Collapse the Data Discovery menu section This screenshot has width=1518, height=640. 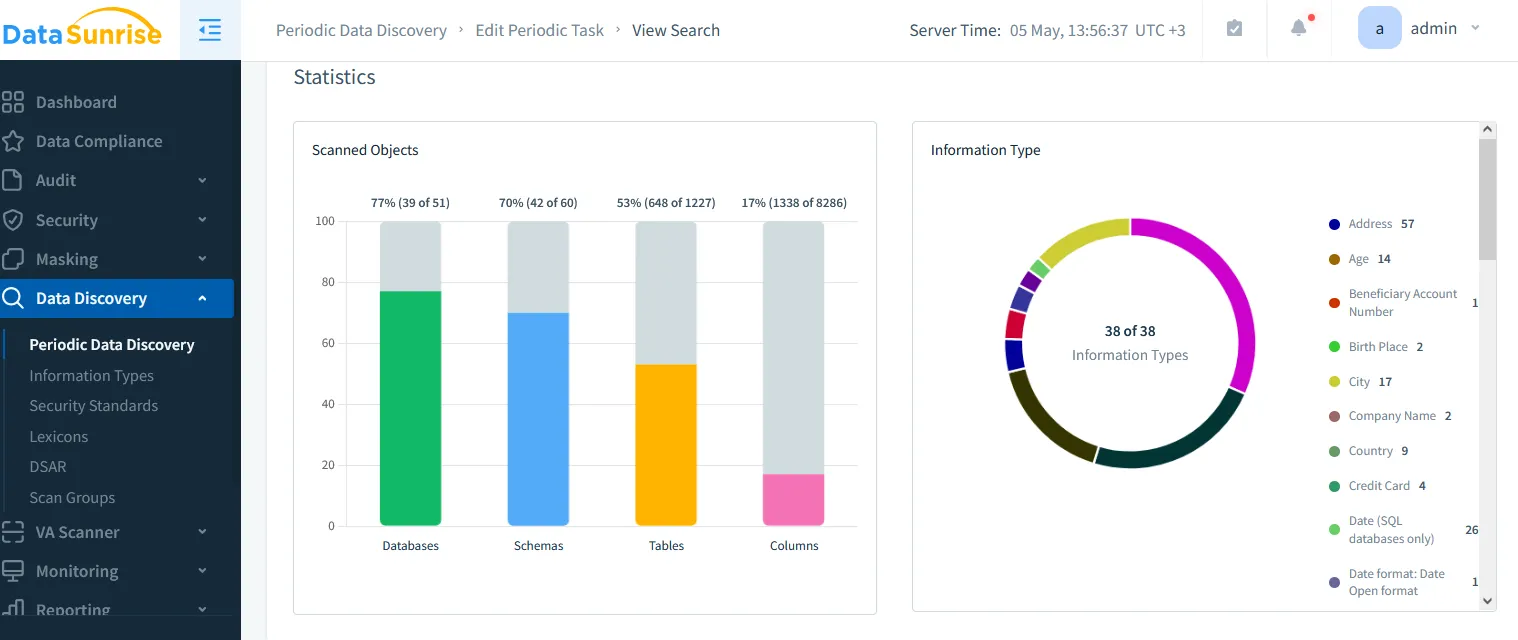(x=202, y=298)
